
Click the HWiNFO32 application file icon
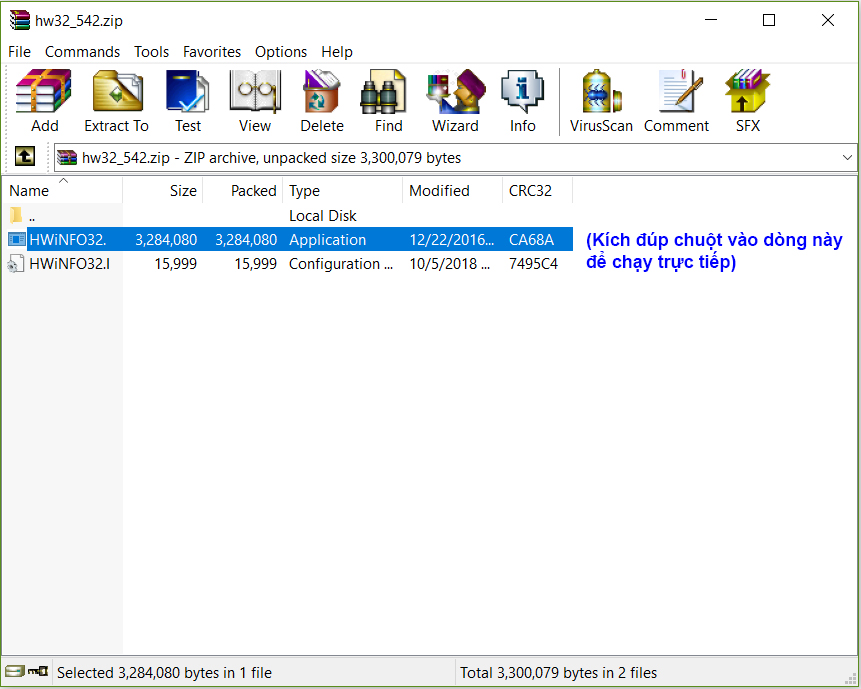(x=16, y=239)
